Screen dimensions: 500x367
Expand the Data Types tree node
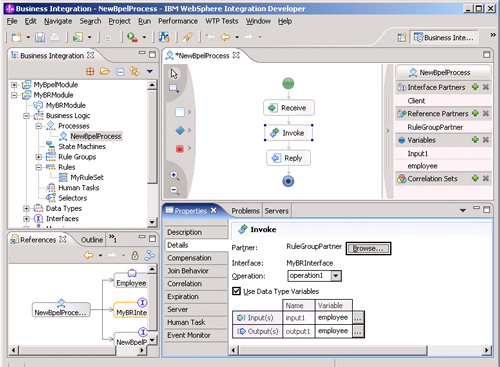tap(26, 208)
